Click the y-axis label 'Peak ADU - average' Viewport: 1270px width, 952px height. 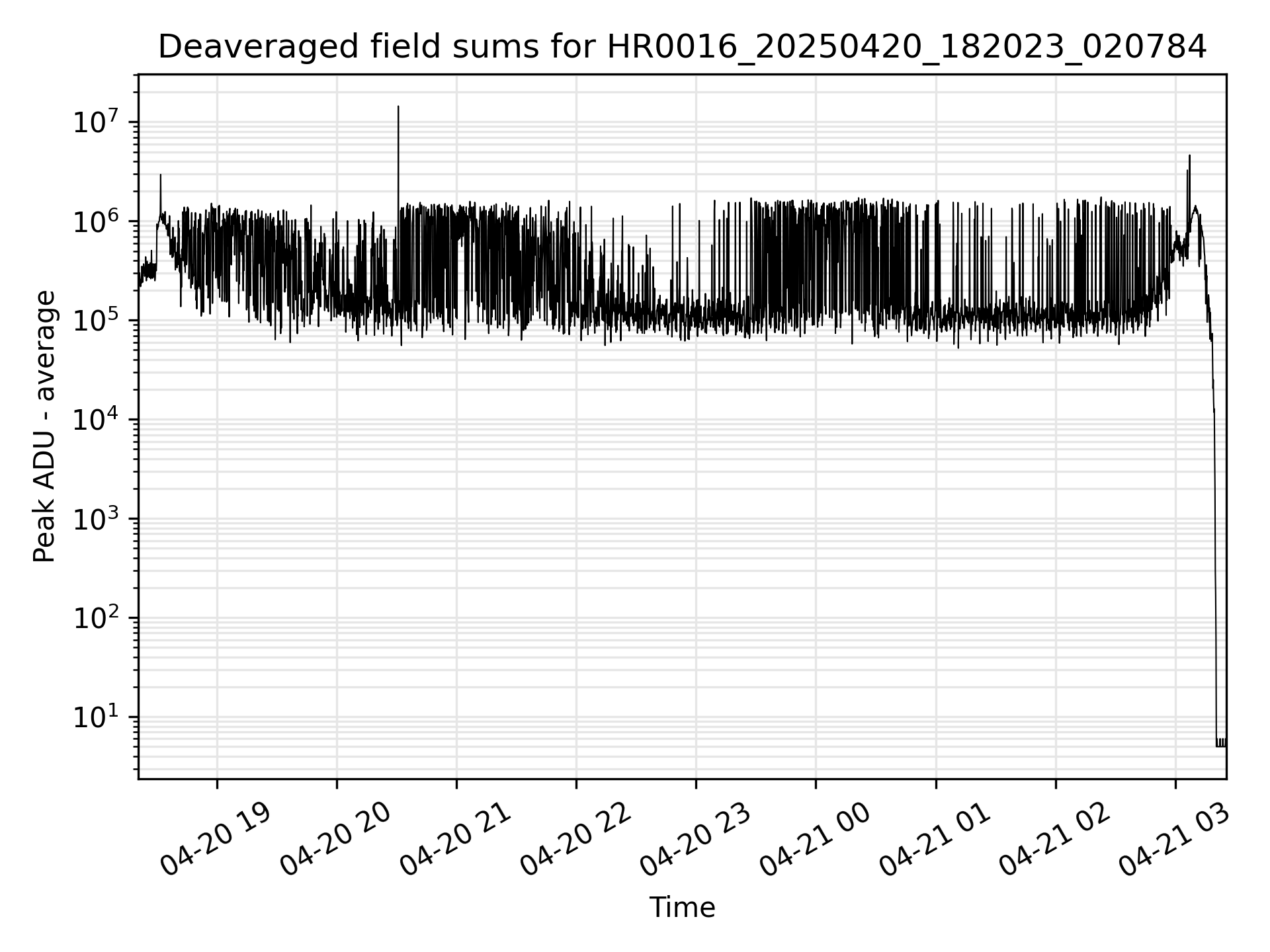pos(45,426)
